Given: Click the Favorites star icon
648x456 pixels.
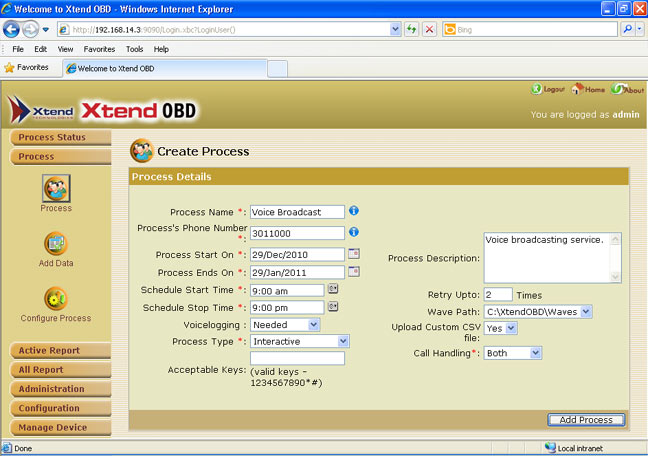Looking at the screenshot, I should coord(9,68).
